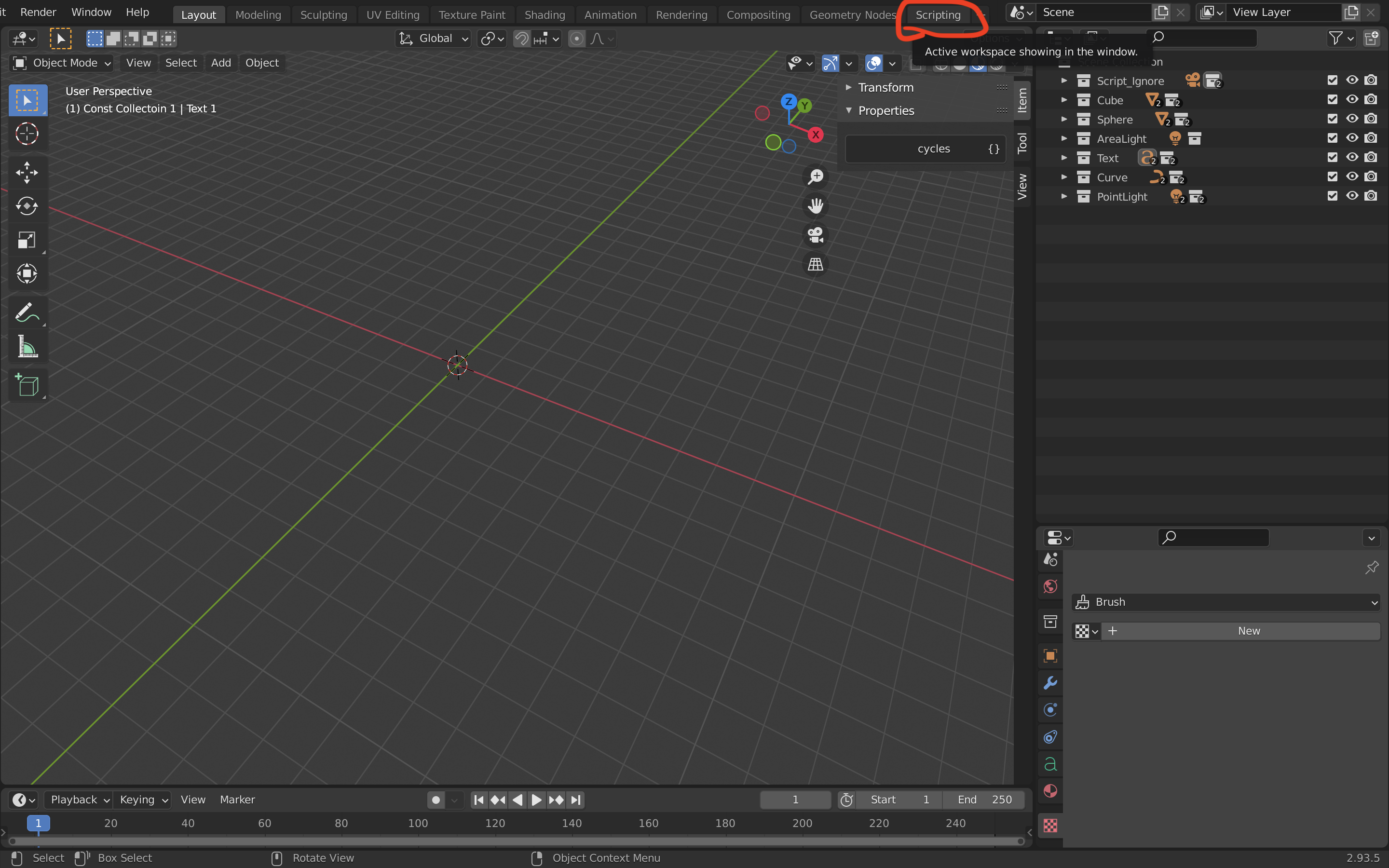
Task: Click the Scripting workspace tab
Action: [x=936, y=14]
